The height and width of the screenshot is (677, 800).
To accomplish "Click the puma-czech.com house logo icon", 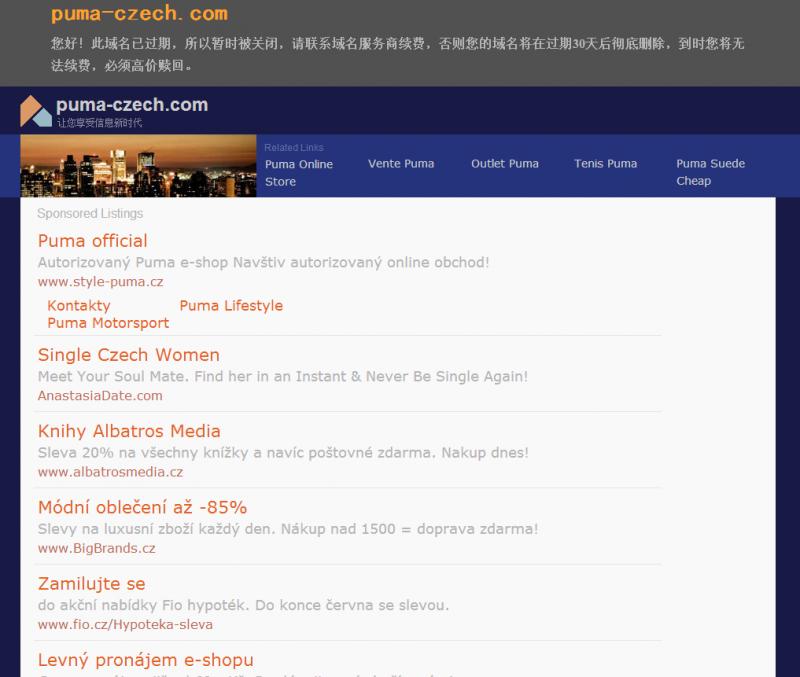I will (x=36, y=111).
